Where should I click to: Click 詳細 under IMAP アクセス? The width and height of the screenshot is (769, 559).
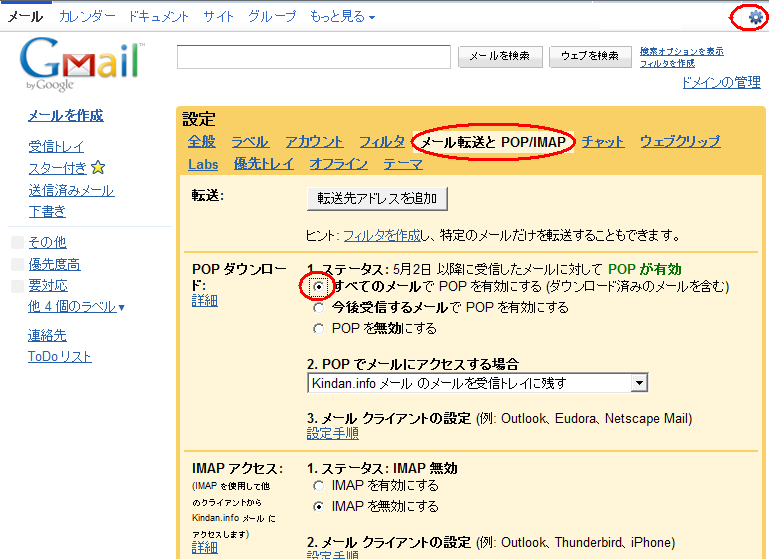pos(205,547)
